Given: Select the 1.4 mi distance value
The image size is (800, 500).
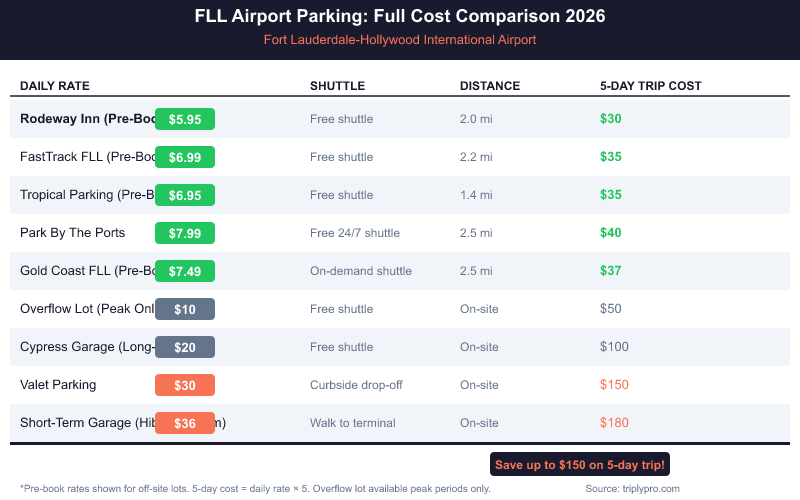Looking at the screenshot, I should click(x=476, y=195).
